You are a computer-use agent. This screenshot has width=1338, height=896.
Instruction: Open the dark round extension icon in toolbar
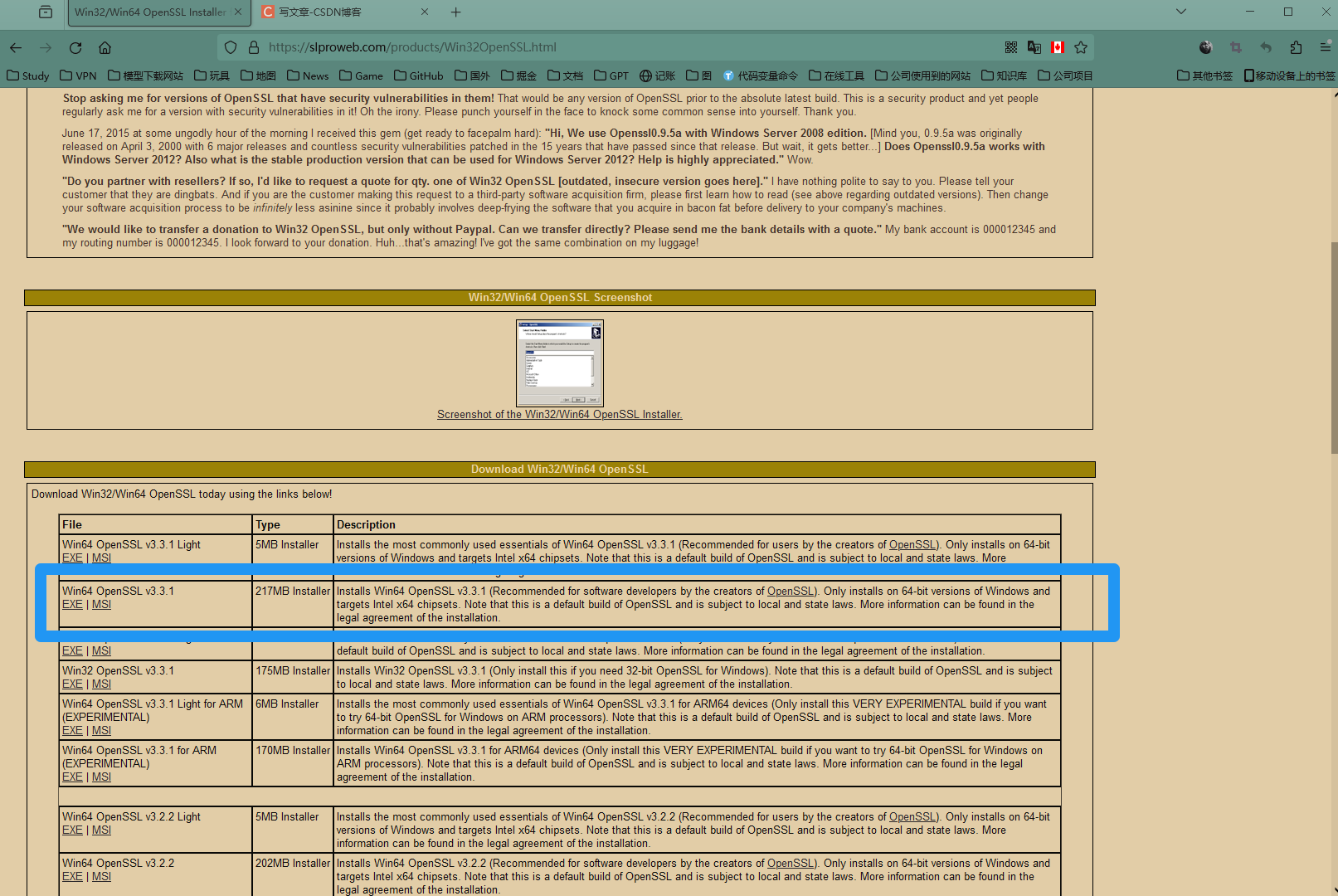click(1206, 47)
